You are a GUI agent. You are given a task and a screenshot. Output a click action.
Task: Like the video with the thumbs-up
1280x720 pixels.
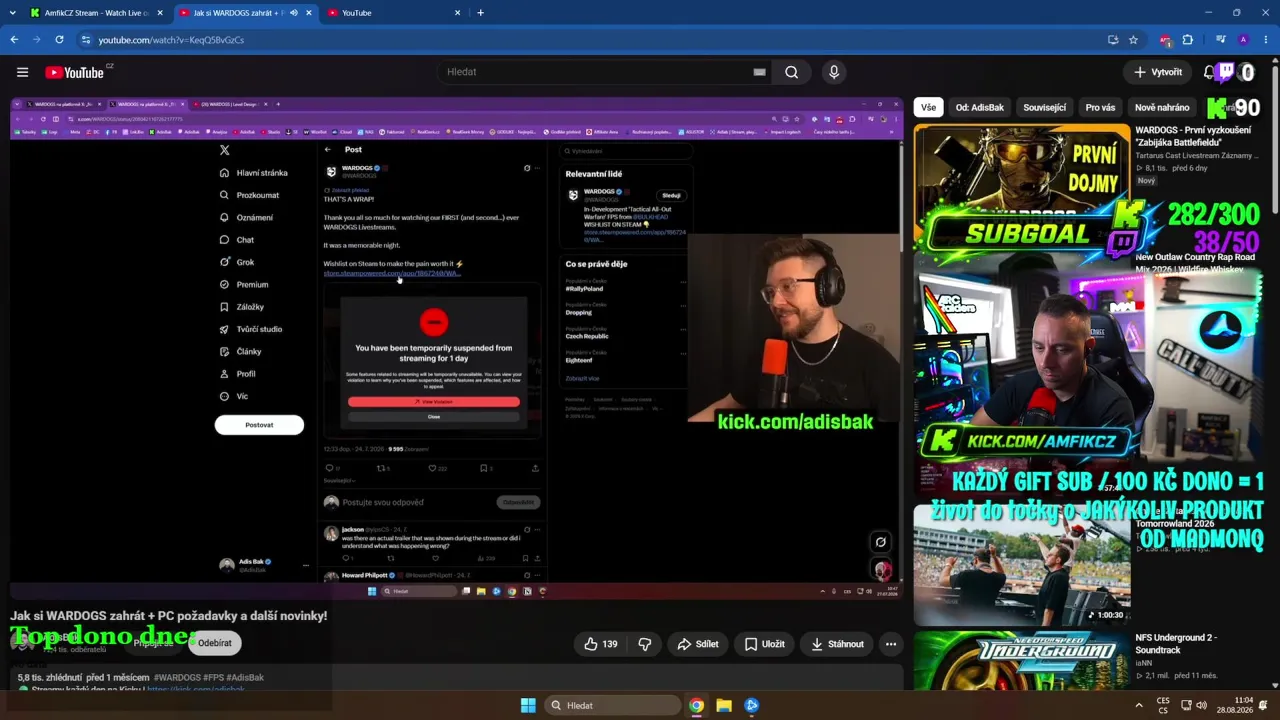point(601,644)
